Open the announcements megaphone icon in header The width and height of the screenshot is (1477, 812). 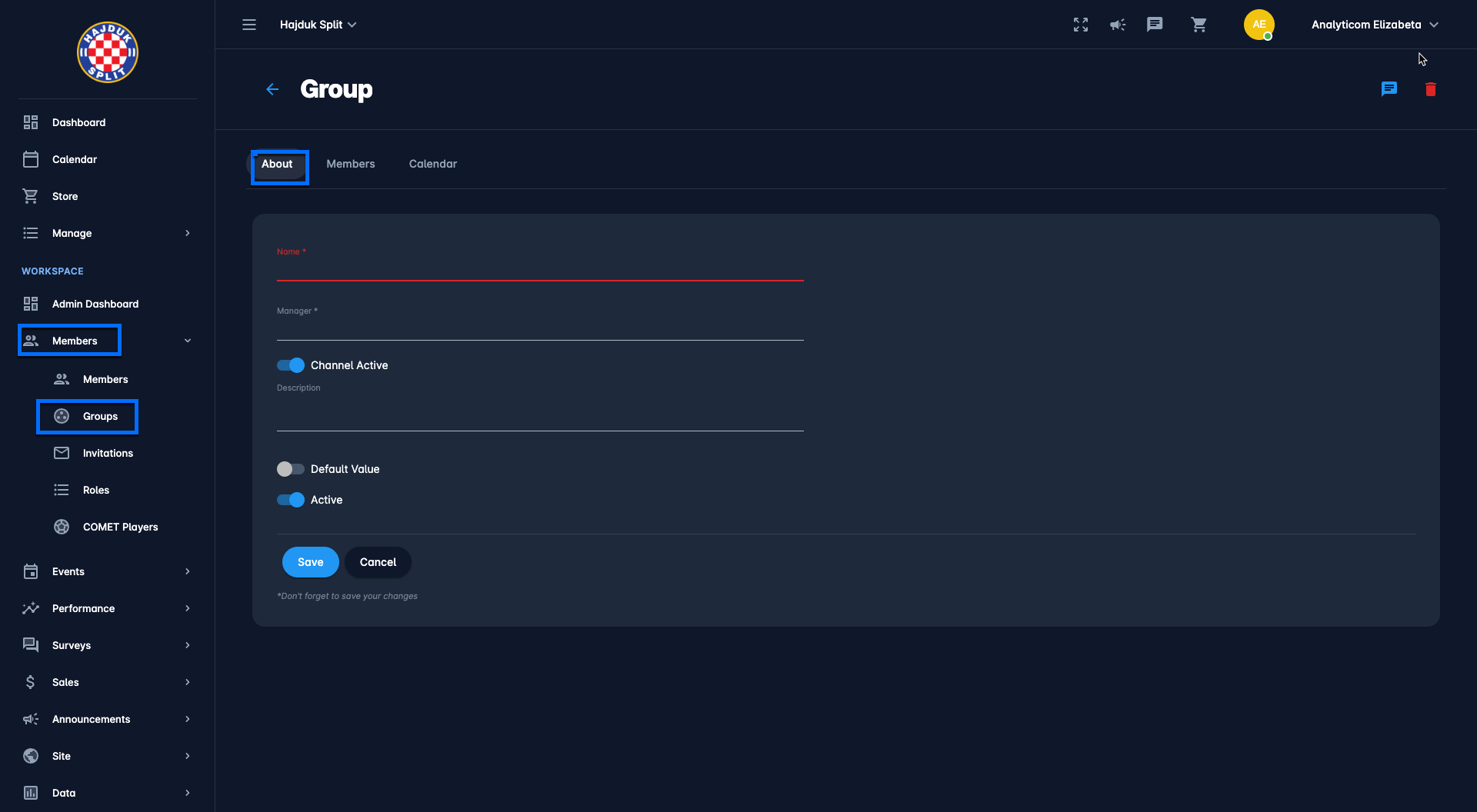(1117, 25)
